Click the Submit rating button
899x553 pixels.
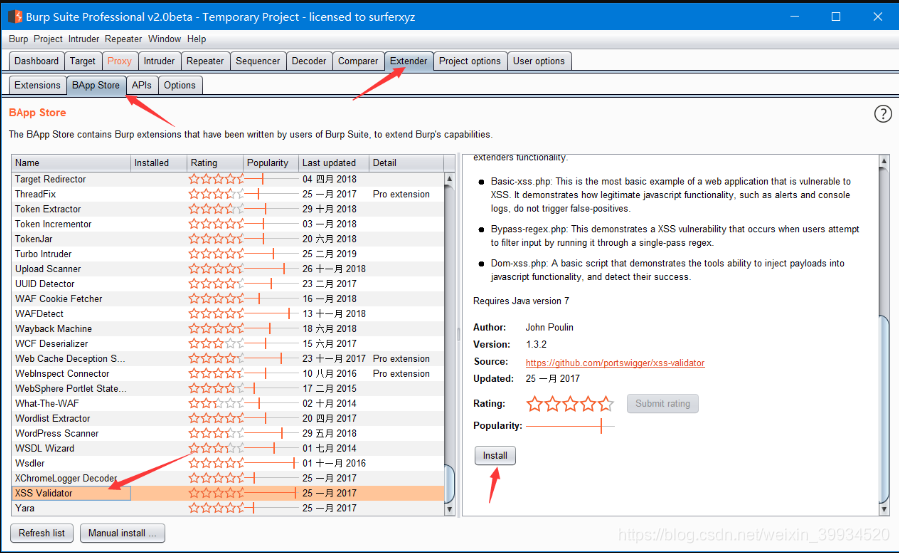pos(662,403)
